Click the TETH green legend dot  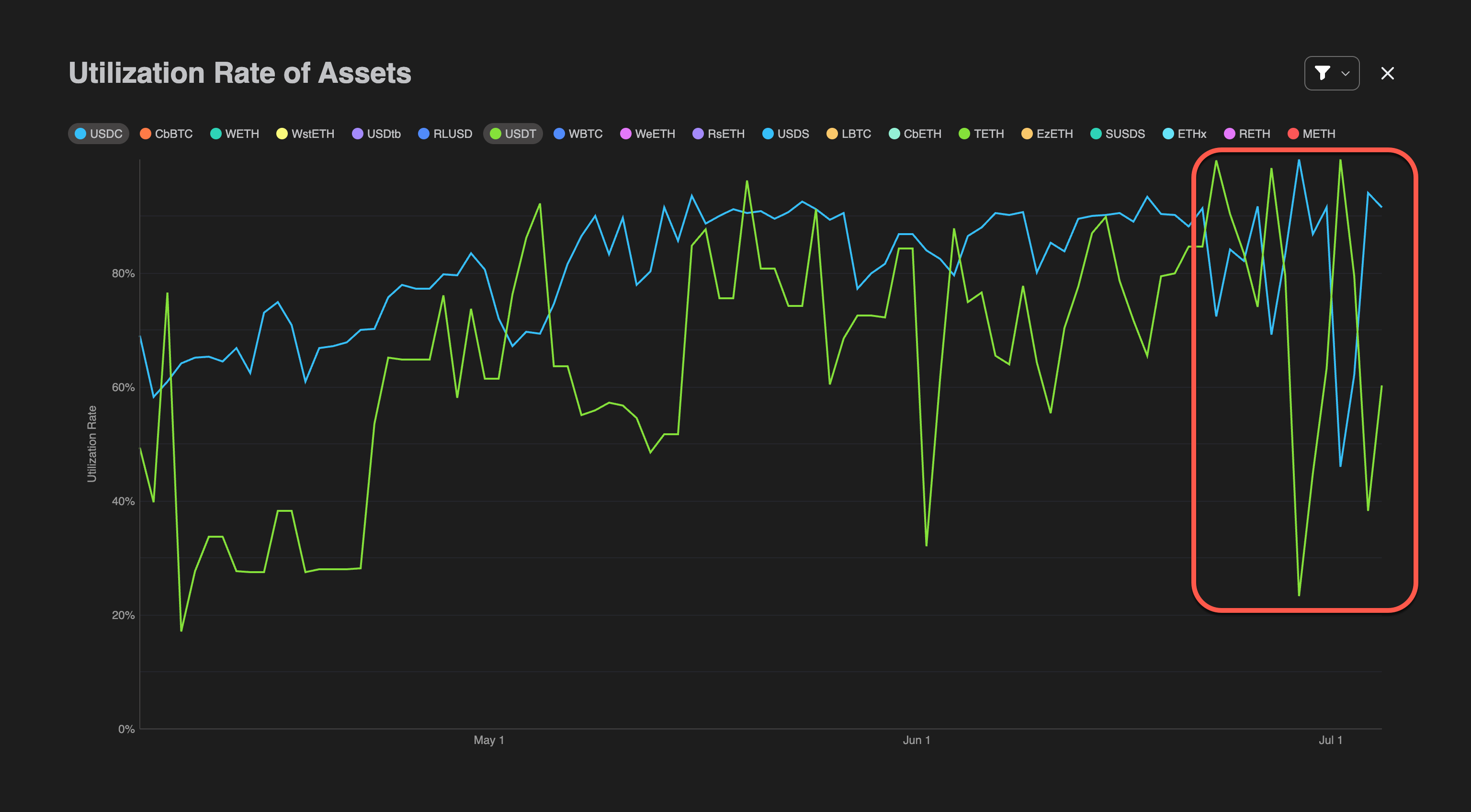point(964,134)
